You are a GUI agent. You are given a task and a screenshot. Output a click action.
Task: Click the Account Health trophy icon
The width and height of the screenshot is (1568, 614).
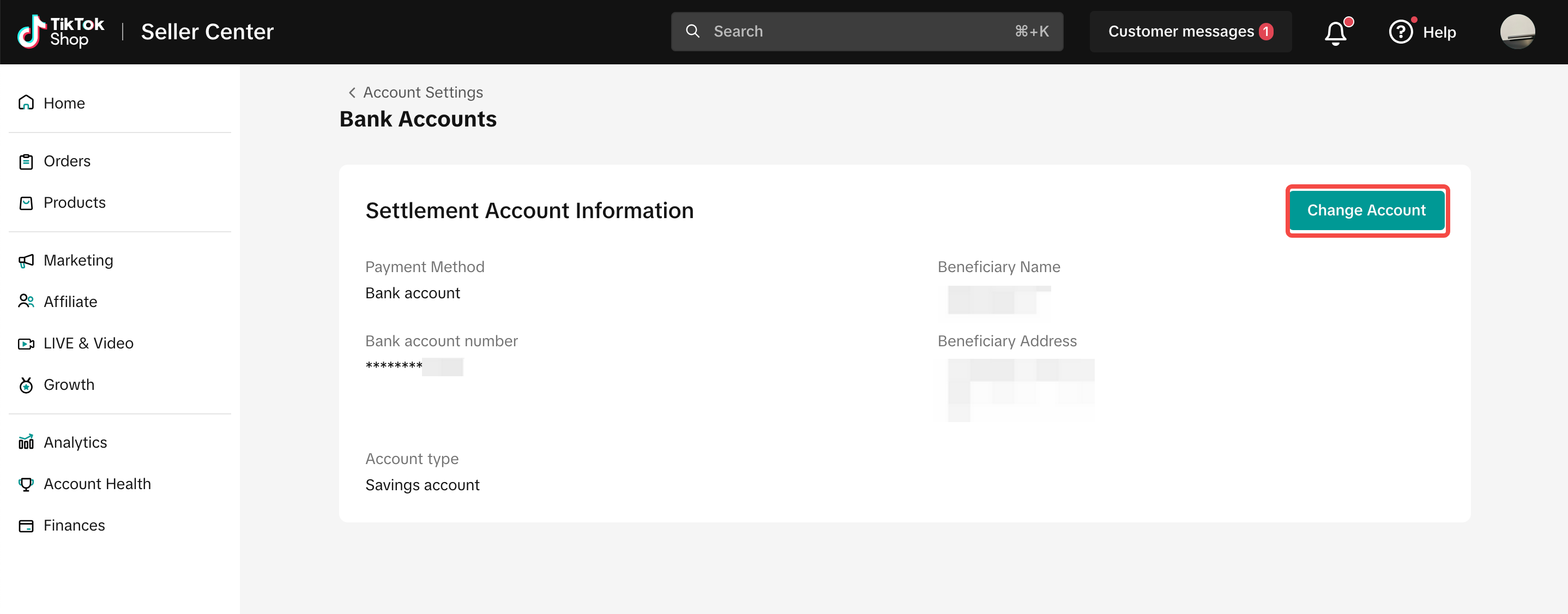pyautogui.click(x=26, y=484)
